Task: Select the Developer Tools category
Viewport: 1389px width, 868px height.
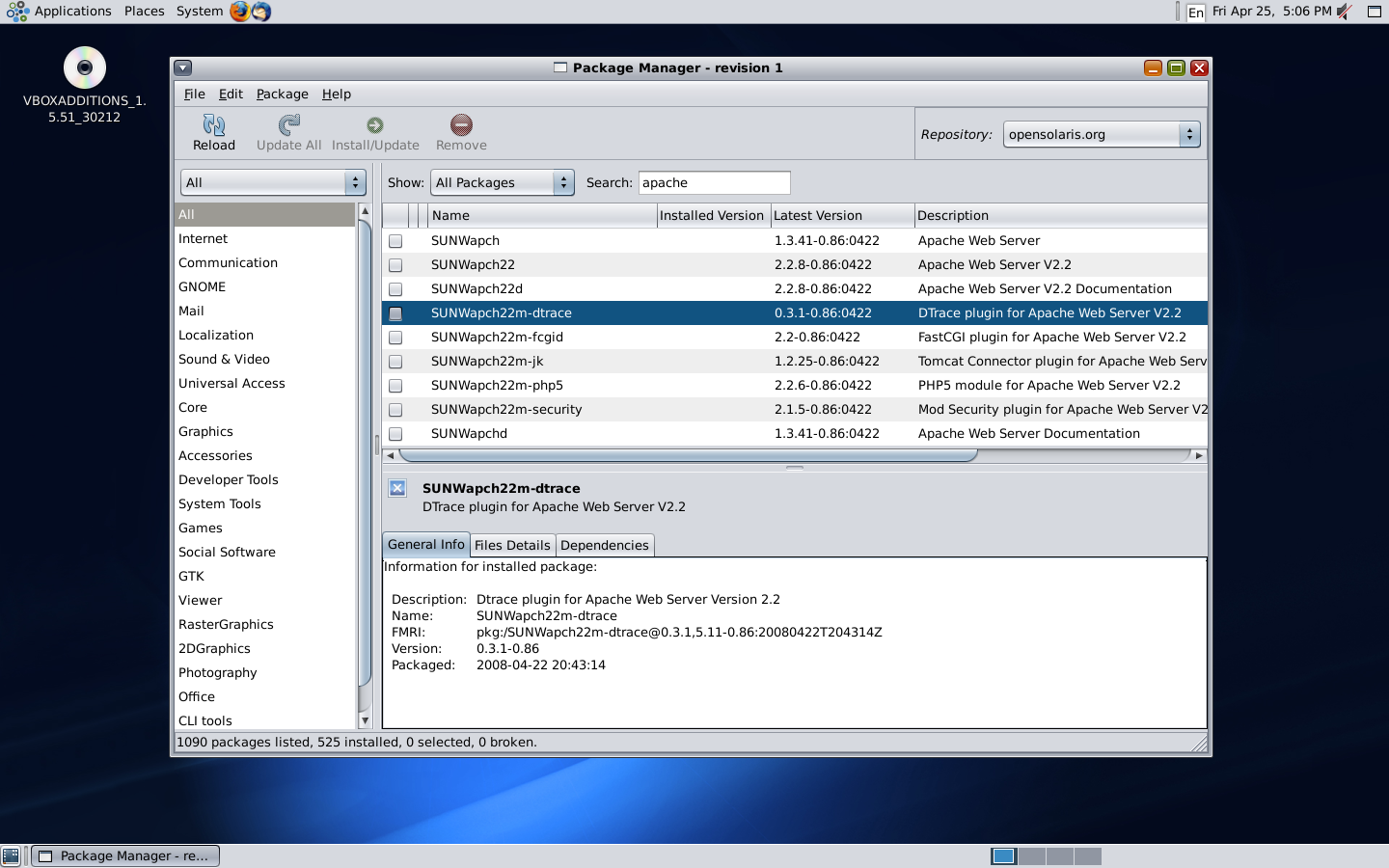Action: (x=265, y=479)
